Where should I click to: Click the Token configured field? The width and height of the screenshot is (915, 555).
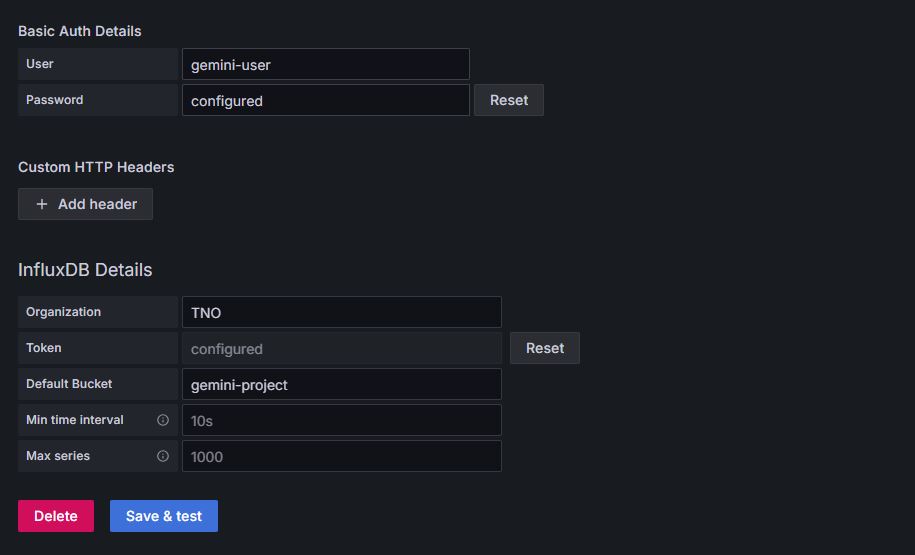(341, 348)
